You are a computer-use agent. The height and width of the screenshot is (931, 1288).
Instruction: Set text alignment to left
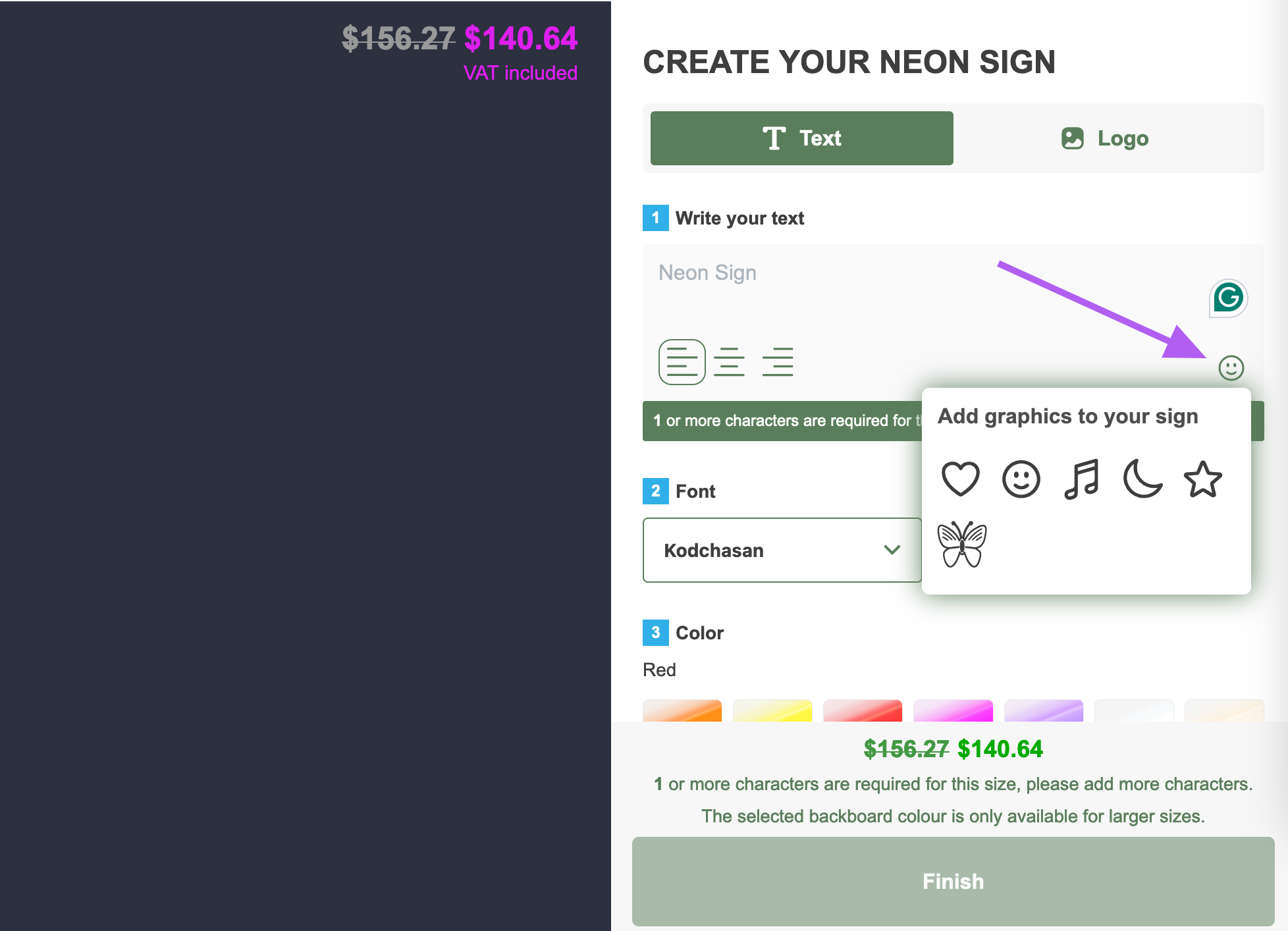pyautogui.click(x=682, y=361)
